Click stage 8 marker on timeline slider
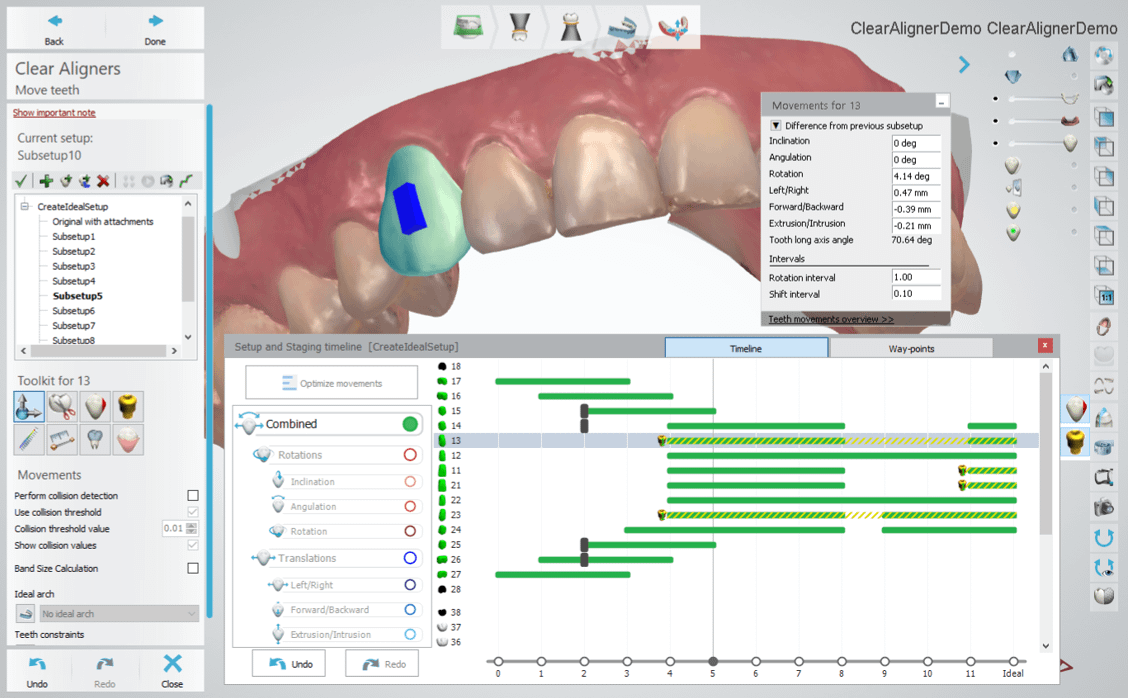The height and width of the screenshot is (698, 1128). (x=842, y=661)
